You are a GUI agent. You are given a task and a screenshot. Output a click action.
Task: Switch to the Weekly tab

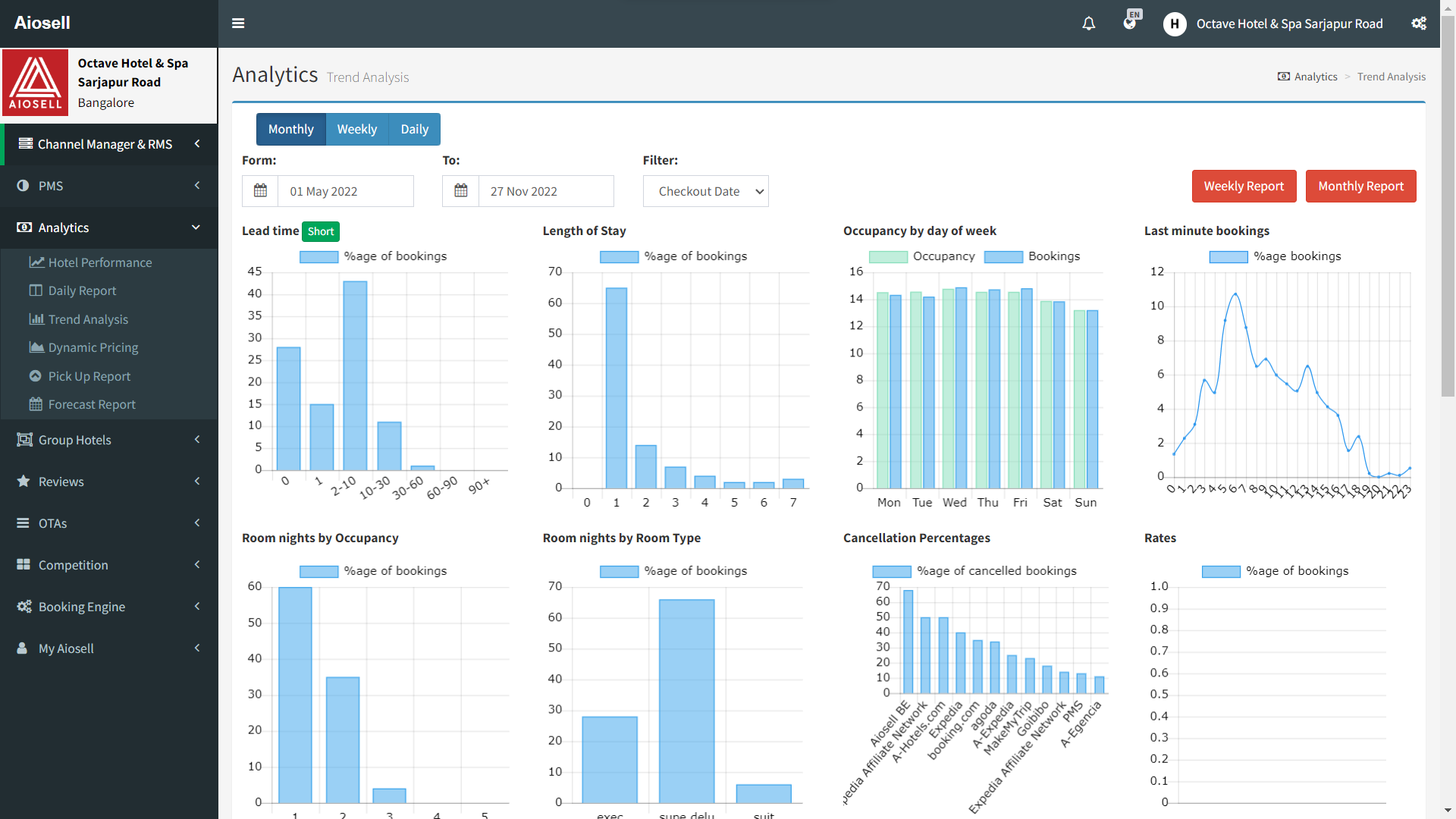pyautogui.click(x=356, y=129)
